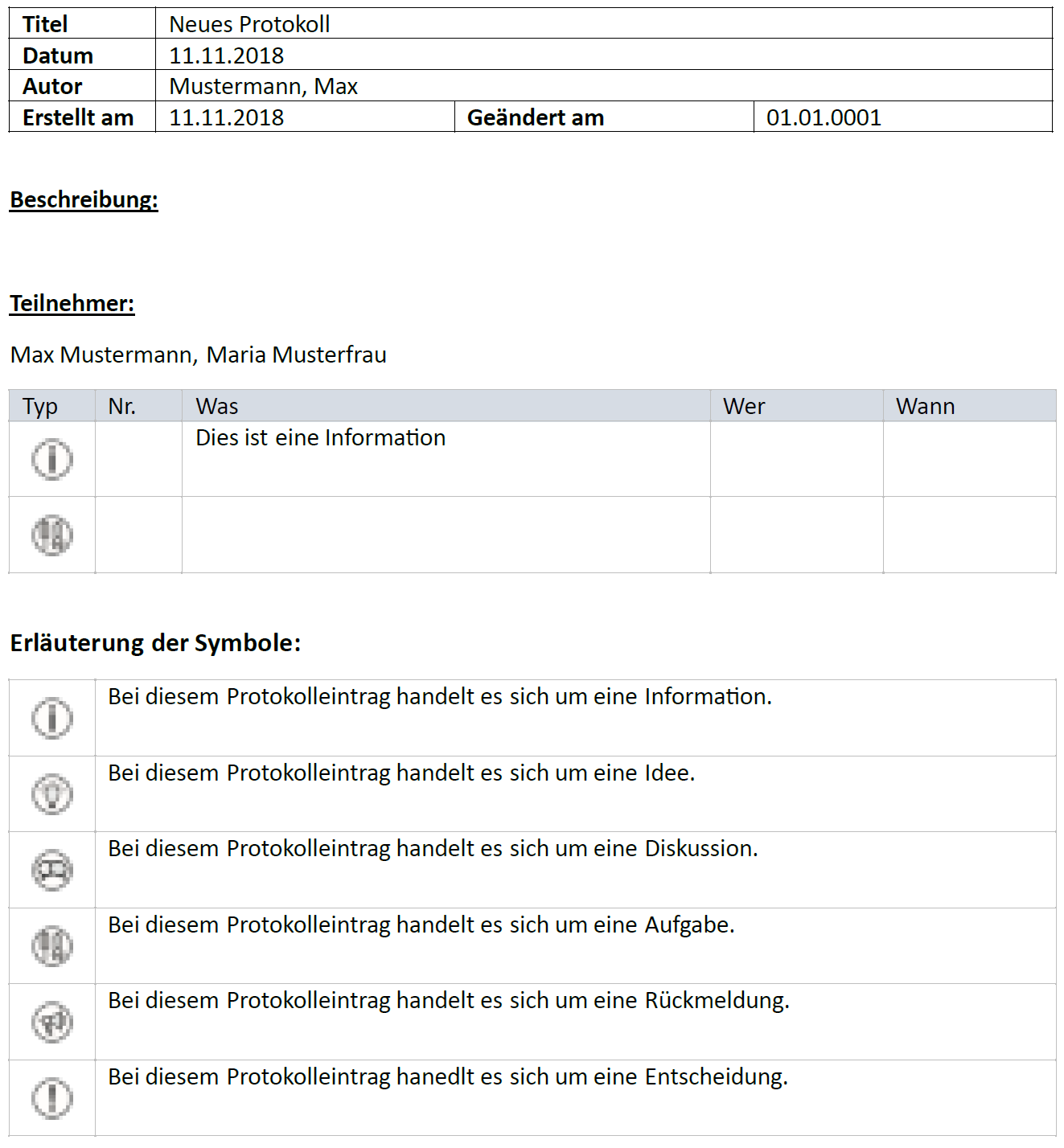This screenshot has height=1148, width=1064.
Task: Click the information icon in the entry table
Action: click(52, 459)
